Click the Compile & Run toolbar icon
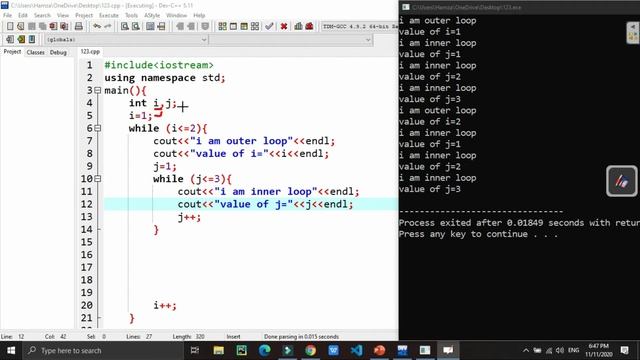 [x=244, y=27]
